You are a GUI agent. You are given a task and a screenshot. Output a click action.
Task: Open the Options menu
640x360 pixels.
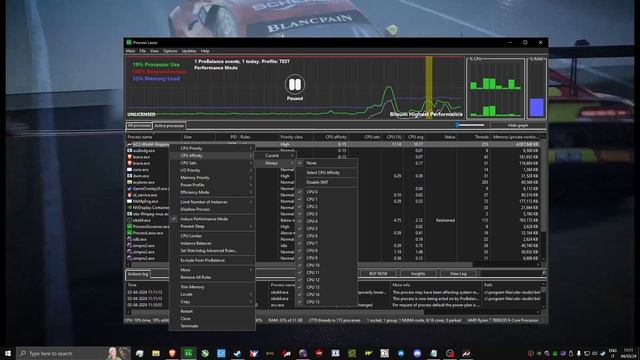click(x=170, y=51)
